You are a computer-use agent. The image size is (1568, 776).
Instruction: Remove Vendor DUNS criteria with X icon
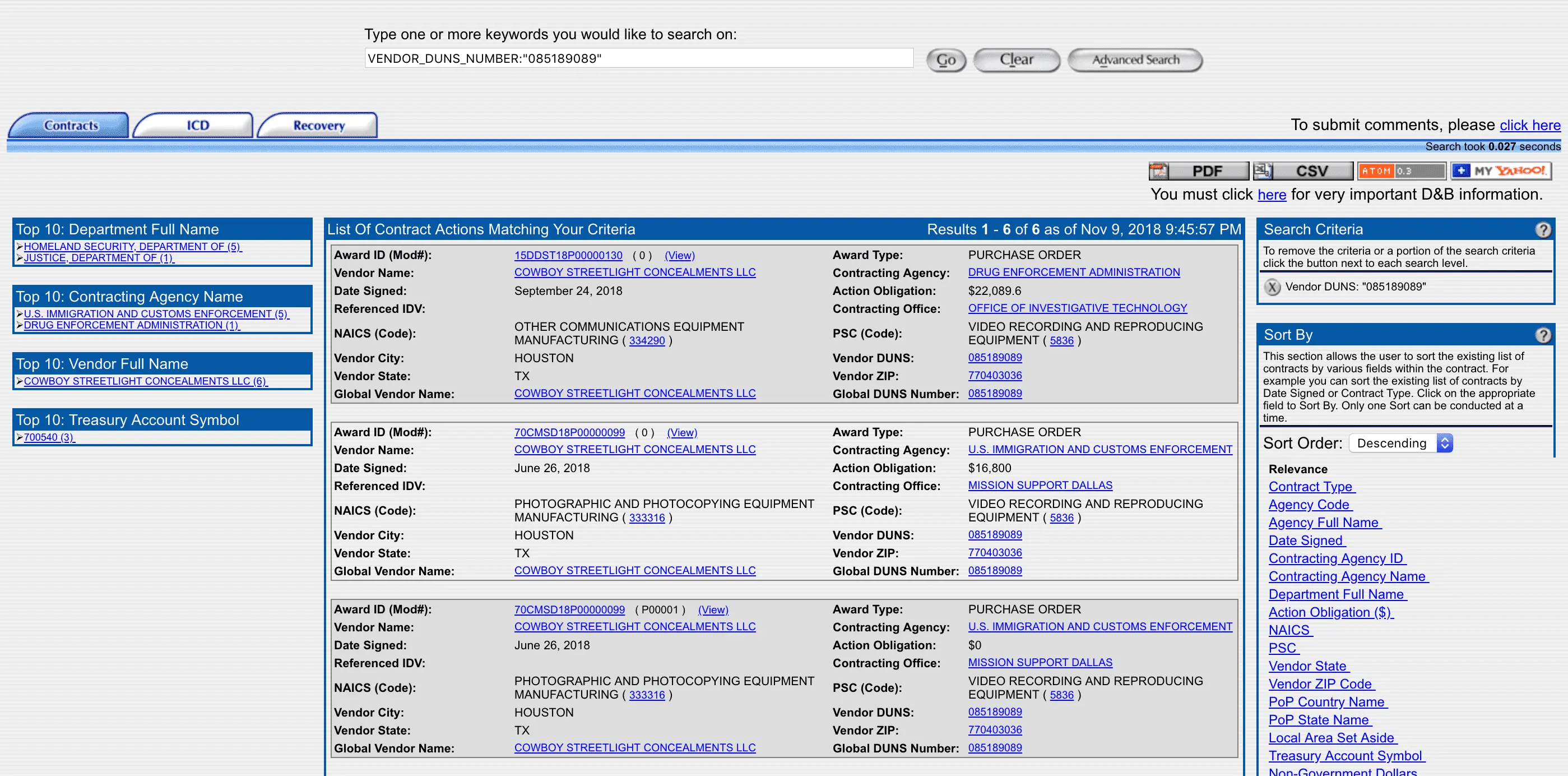(x=1272, y=287)
